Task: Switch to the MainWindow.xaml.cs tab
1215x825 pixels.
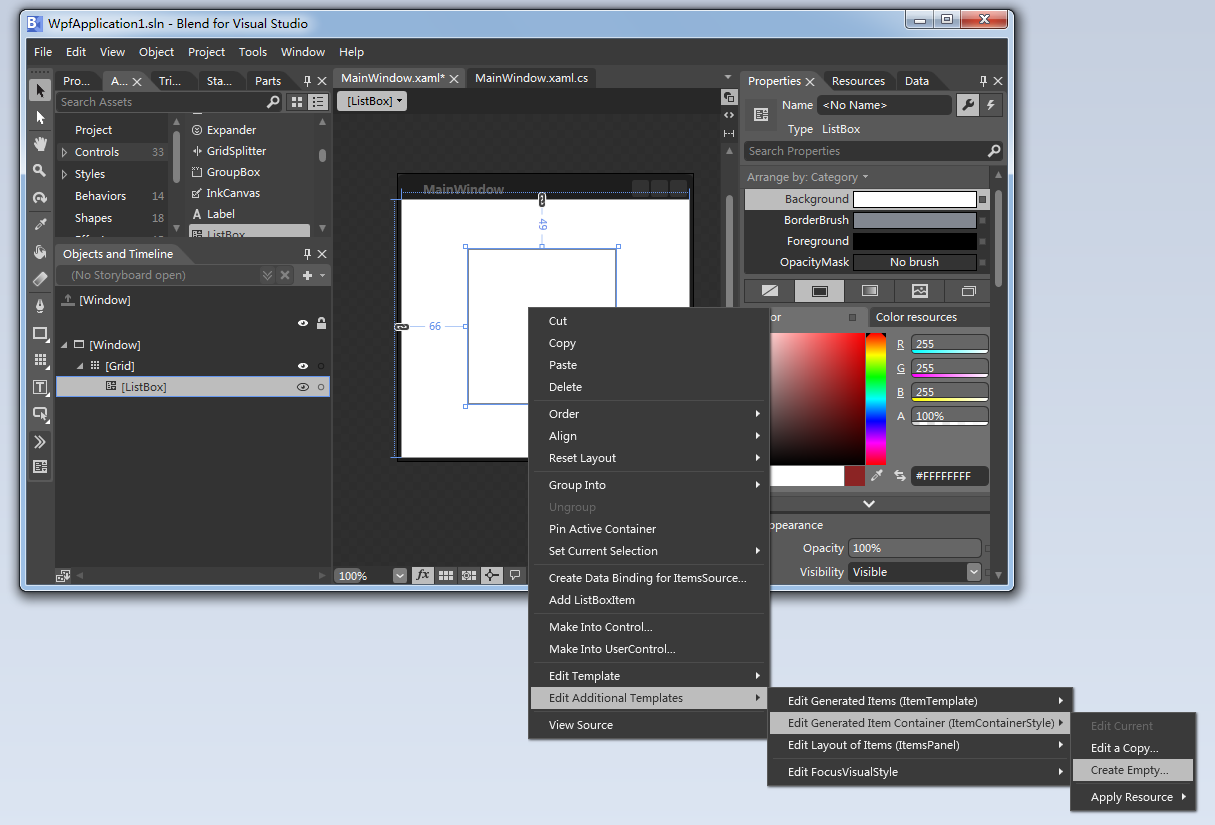Action: coord(531,78)
